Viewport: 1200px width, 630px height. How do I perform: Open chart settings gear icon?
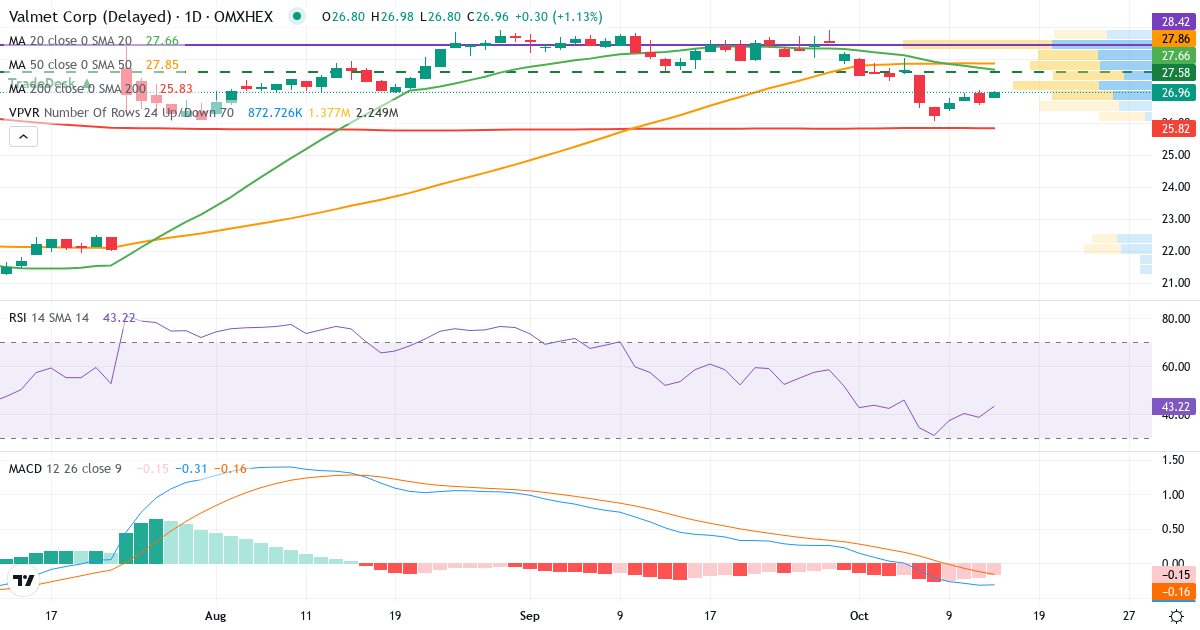pos(1177,617)
